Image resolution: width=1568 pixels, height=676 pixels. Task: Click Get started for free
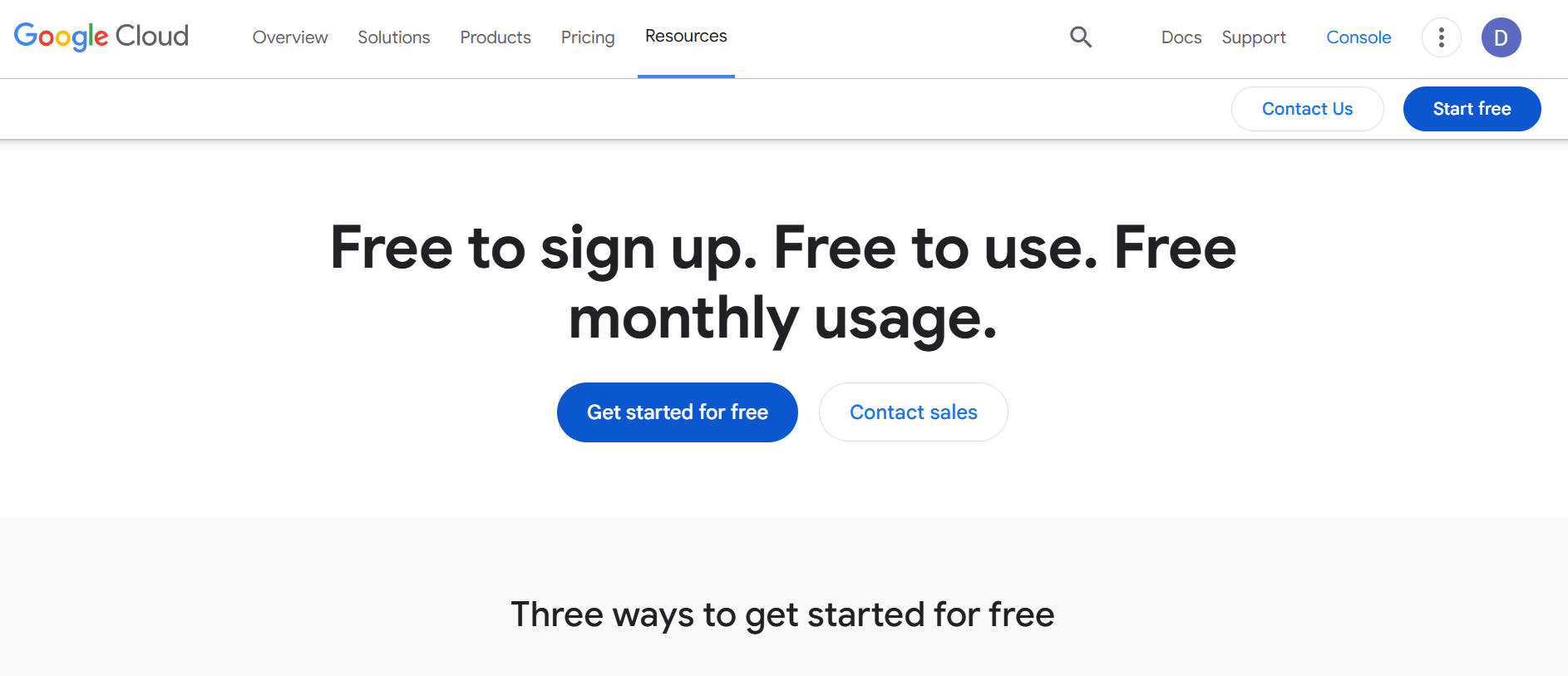click(x=677, y=412)
